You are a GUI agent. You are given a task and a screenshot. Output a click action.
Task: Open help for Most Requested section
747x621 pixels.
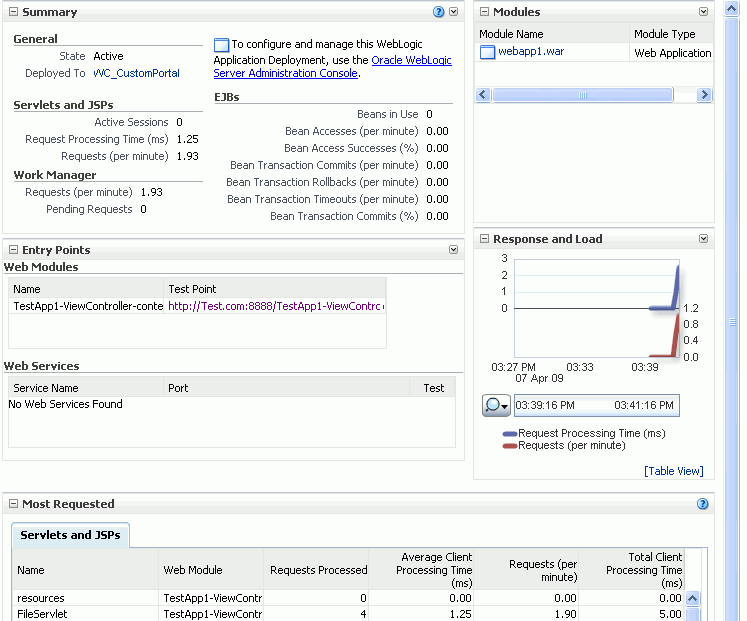(702, 504)
